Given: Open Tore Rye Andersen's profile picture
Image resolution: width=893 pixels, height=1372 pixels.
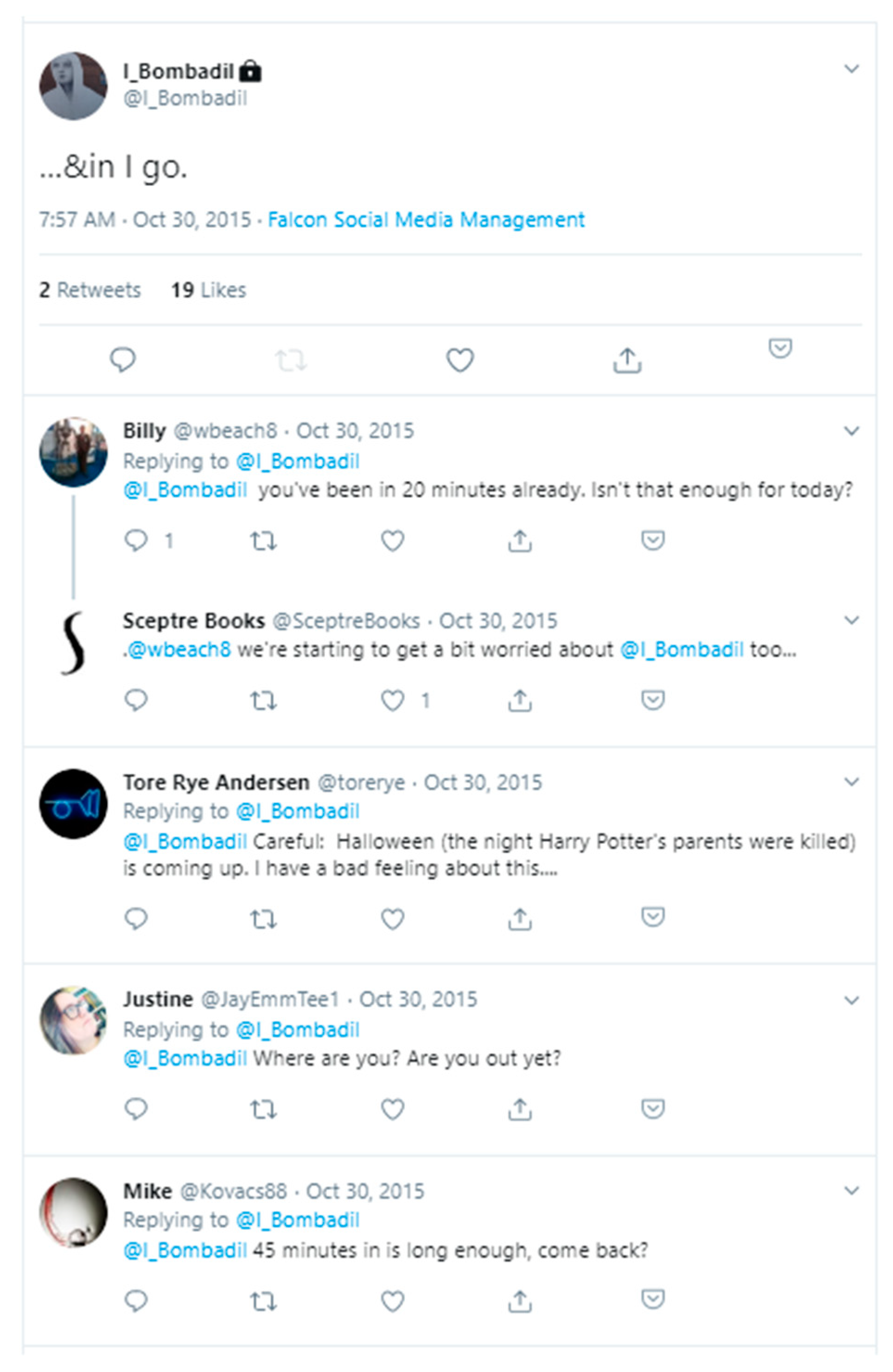Looking at the screenshot, I should (73, 804).
